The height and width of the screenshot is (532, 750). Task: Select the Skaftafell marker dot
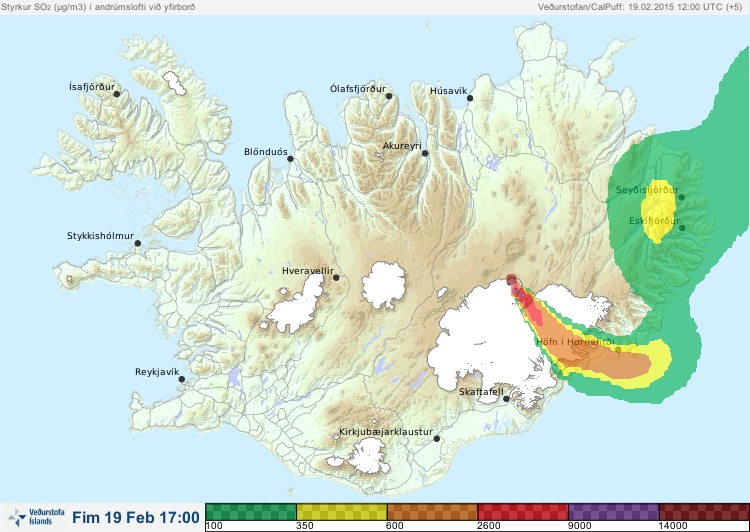click(x=507, y=399)
